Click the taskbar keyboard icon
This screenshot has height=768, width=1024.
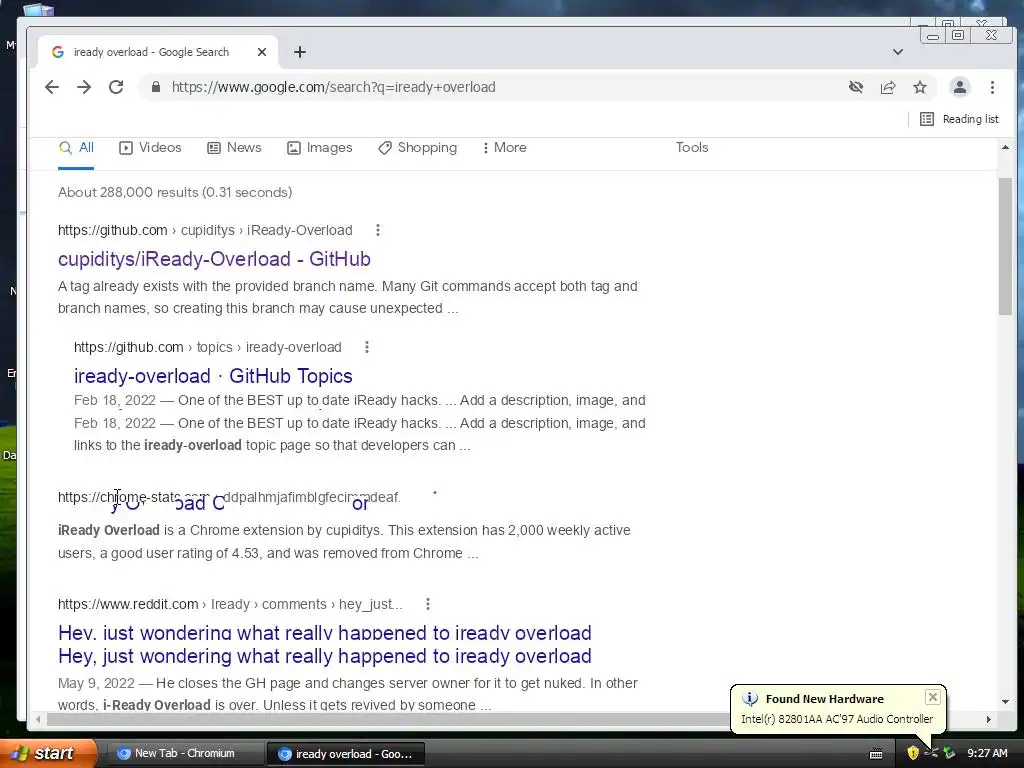pos(876,754)
